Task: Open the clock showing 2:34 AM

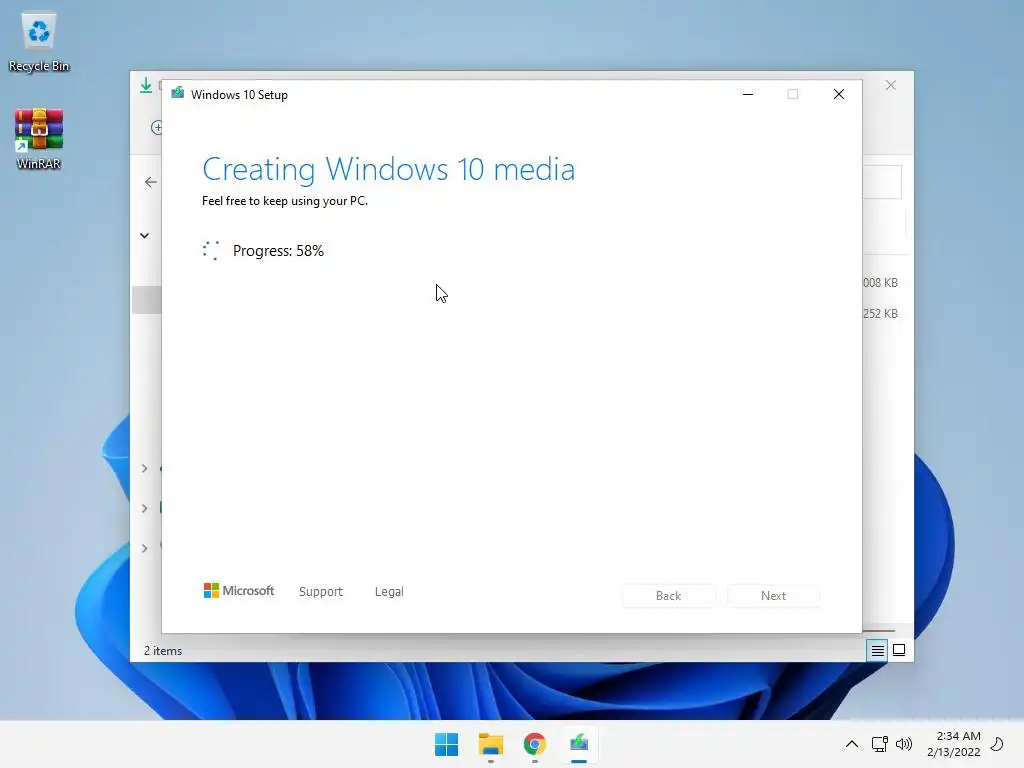Action: coord(953,744)
